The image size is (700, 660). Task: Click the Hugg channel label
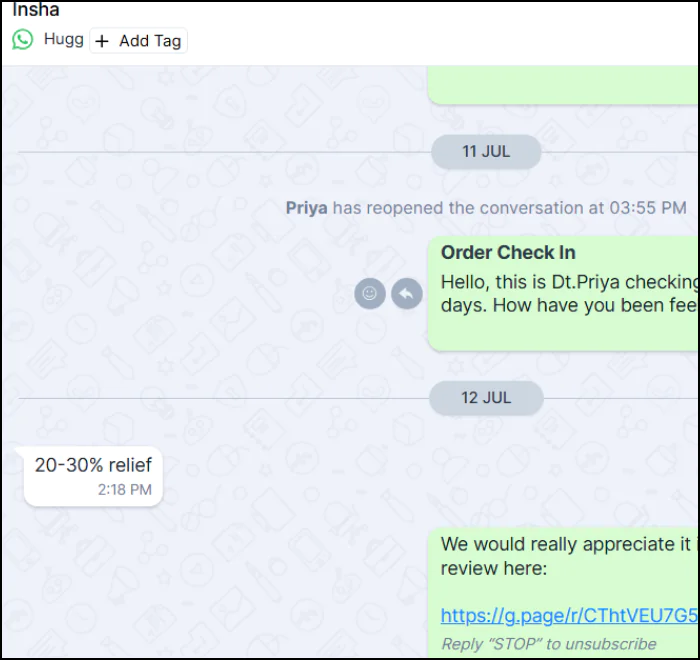pos(64,39)
